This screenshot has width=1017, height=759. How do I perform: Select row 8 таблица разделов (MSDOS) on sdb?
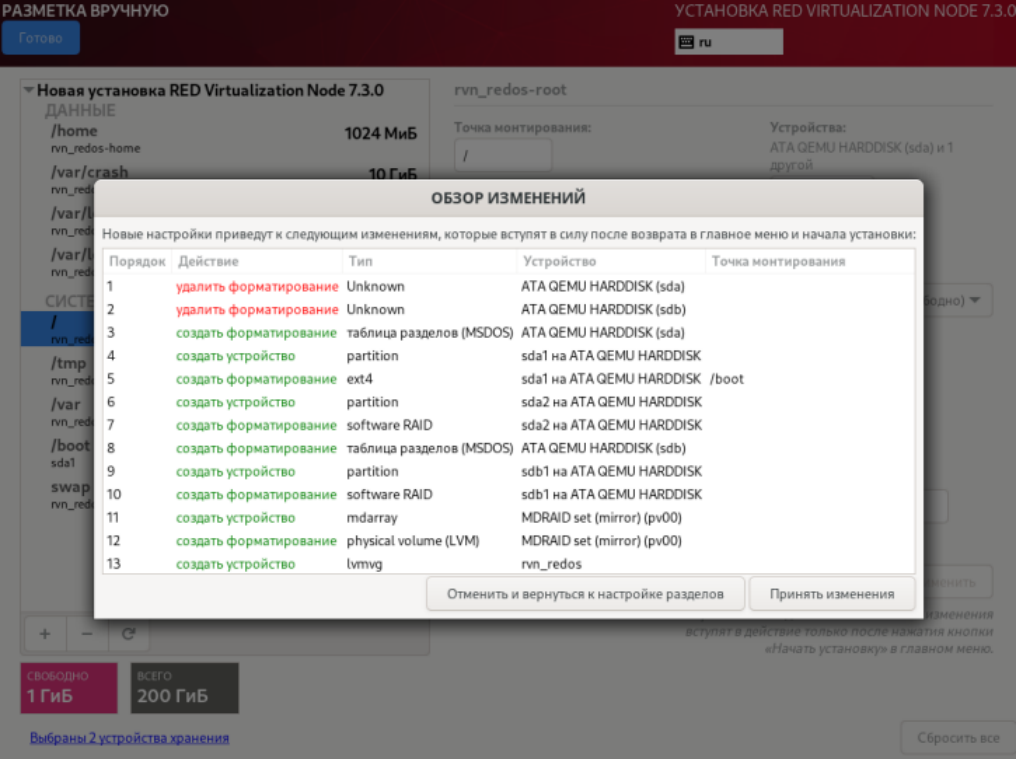coord(509,448)
